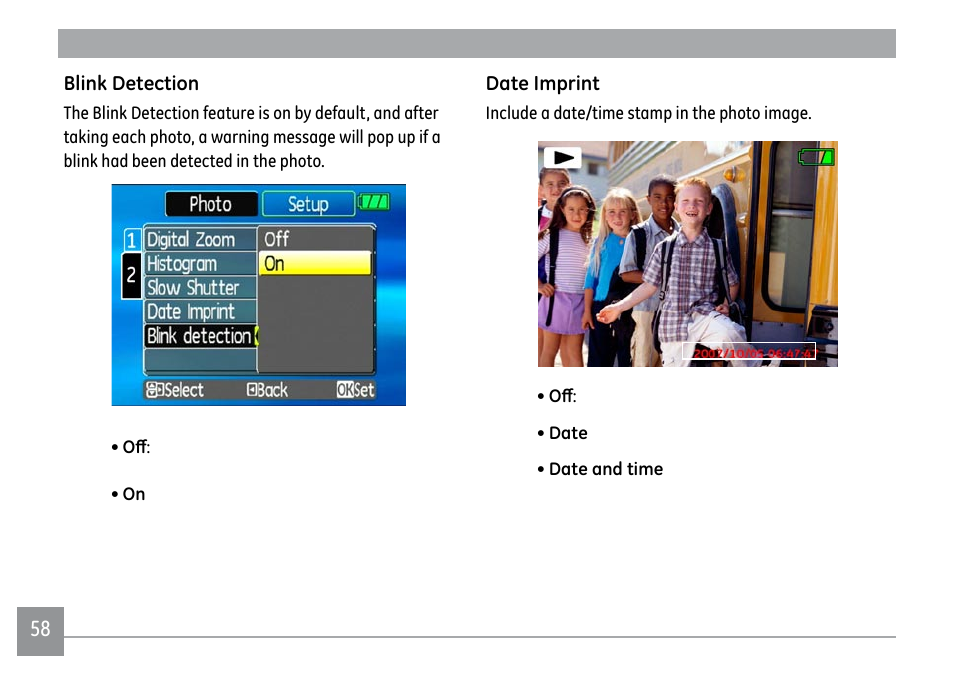Click the playback mode icon on photo
Image resolution: width=954 pixels, height=694 pixels.
563,158
